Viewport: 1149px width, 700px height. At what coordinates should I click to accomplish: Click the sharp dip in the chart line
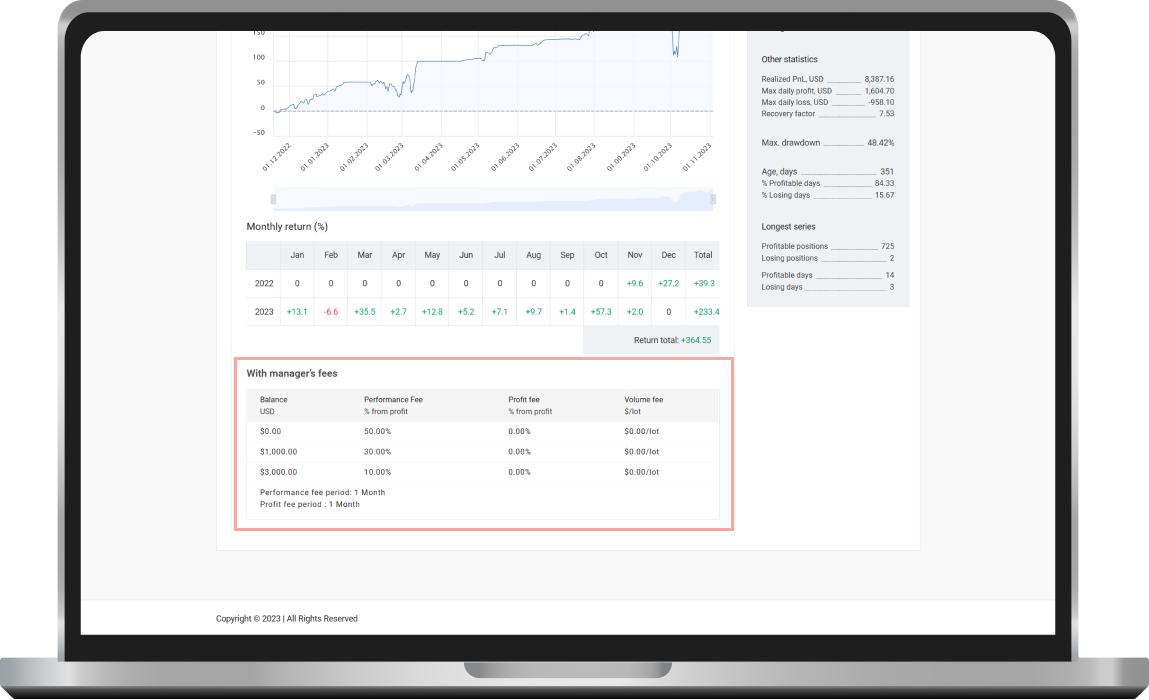point(676,52)
